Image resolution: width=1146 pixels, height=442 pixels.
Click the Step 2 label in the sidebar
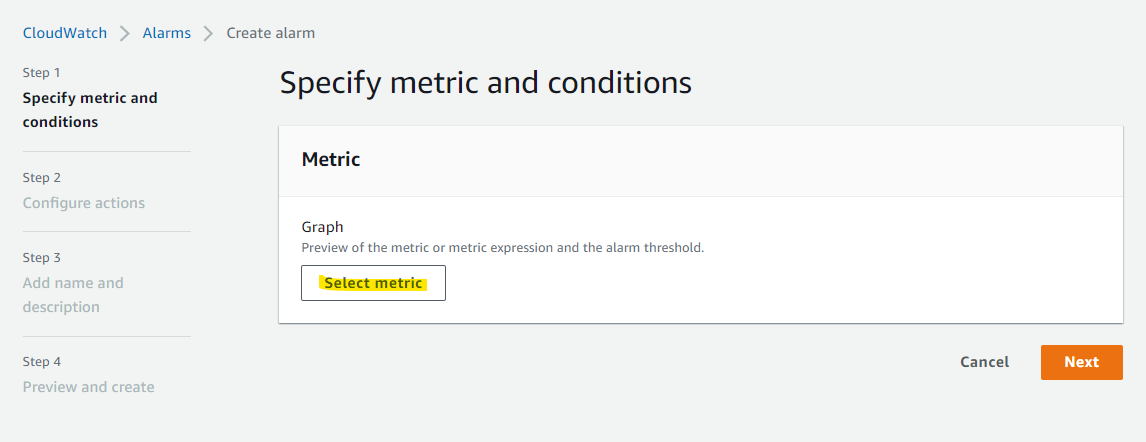(x=42, y=178)
